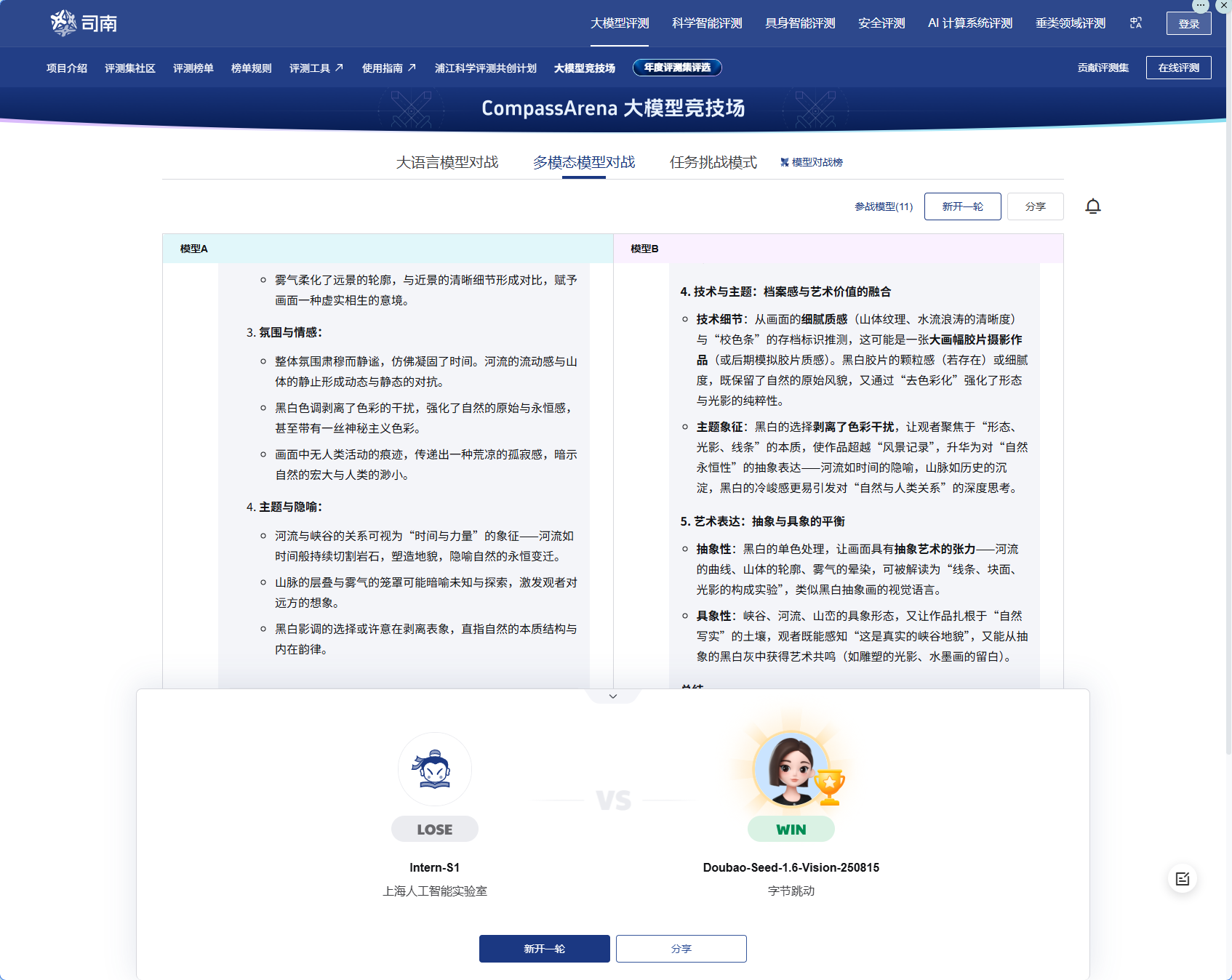1232x980 pixels.
Task: Open 榜单规则 page
Action: click(252, 68)
